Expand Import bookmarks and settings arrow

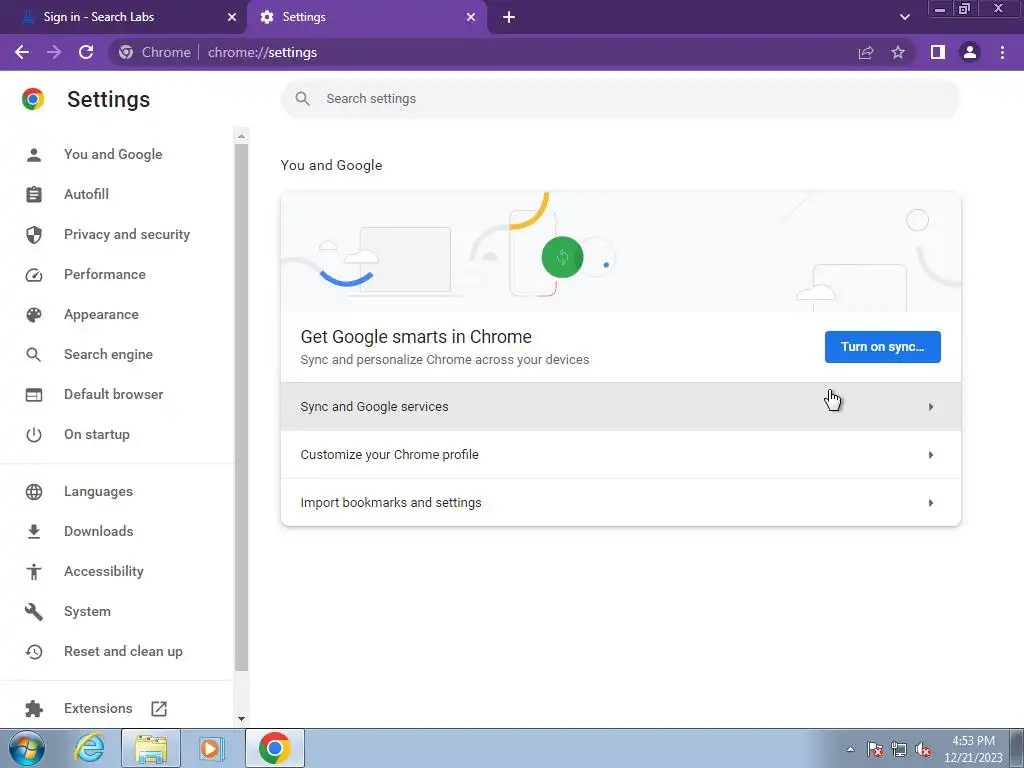pos(931,503)
